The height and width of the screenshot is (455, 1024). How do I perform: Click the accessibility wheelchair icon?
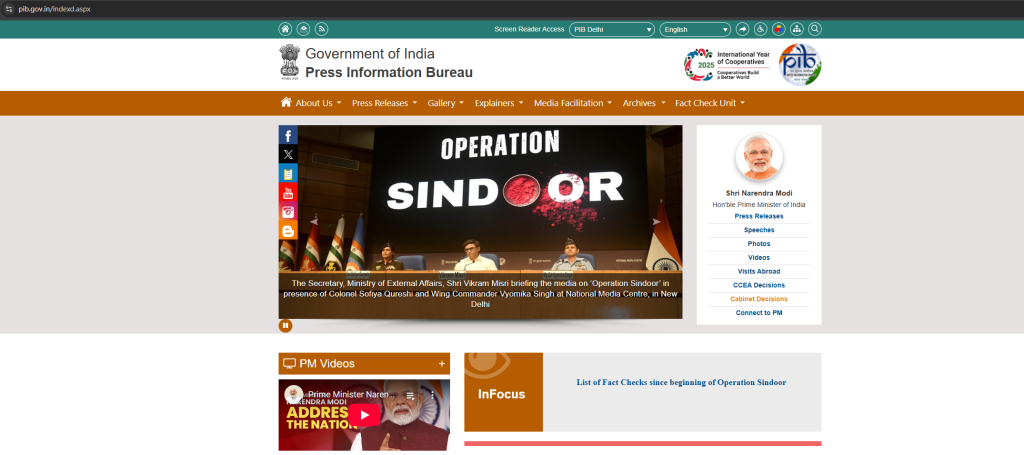click(x=760, y=29)
